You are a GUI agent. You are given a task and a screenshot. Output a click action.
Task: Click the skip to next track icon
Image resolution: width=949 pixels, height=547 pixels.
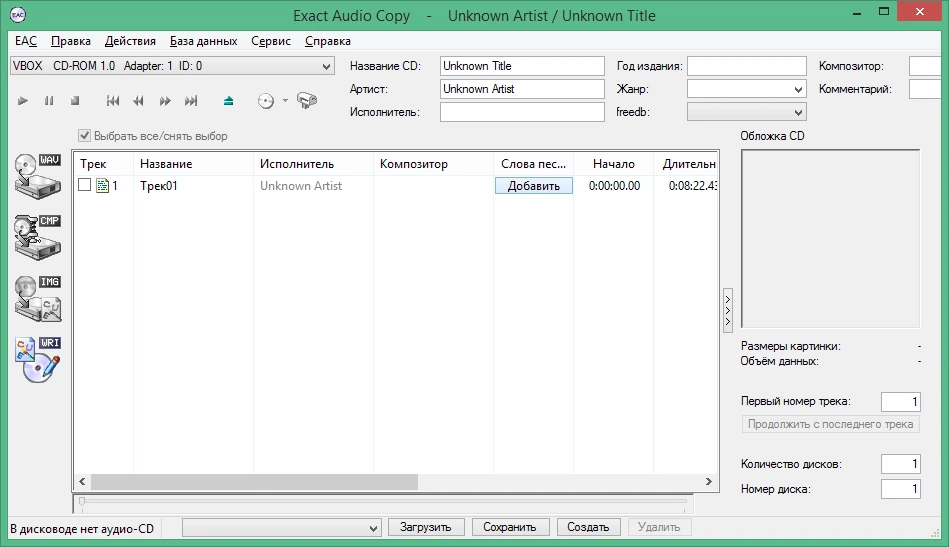(x=191, y=101)
